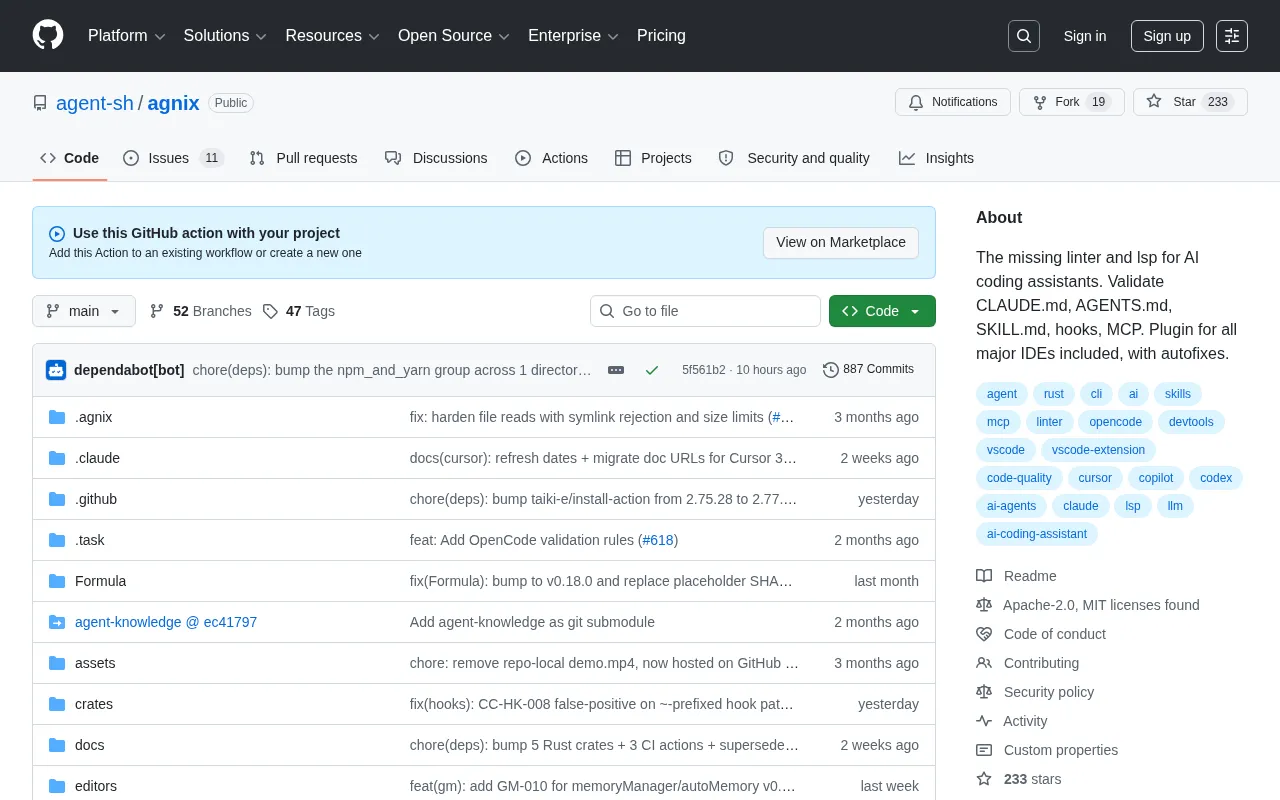Expand the Enterprise menu
The width and height of the screenshot is (1280, 800).
pyautogui.click(x=573, y=36)
